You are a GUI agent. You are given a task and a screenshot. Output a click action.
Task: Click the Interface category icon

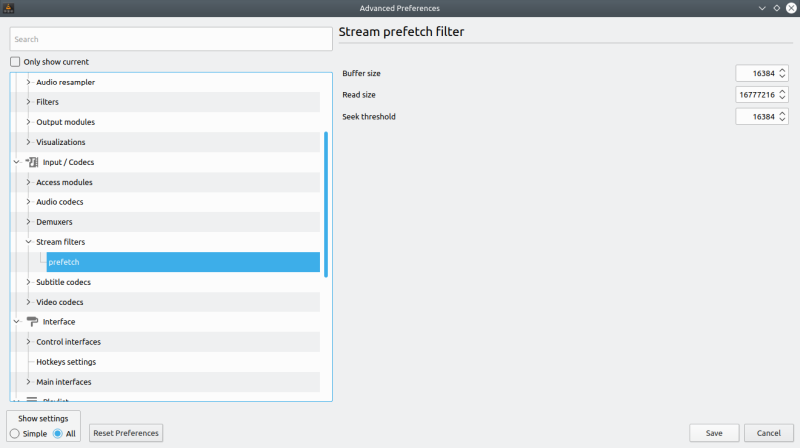pyautogui.click(x=32, y=322)
